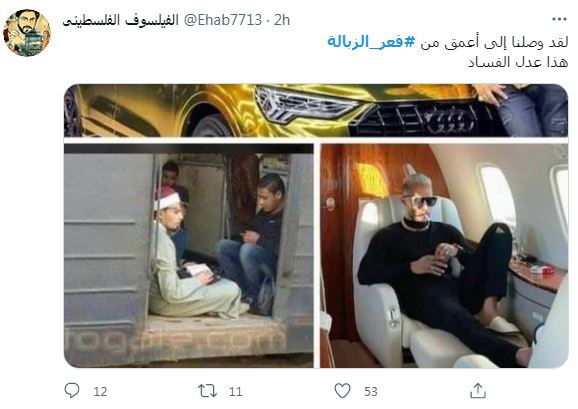Open the #قعر_الزبالة hashtag link
Screen dimensions: 578x409
371,42
